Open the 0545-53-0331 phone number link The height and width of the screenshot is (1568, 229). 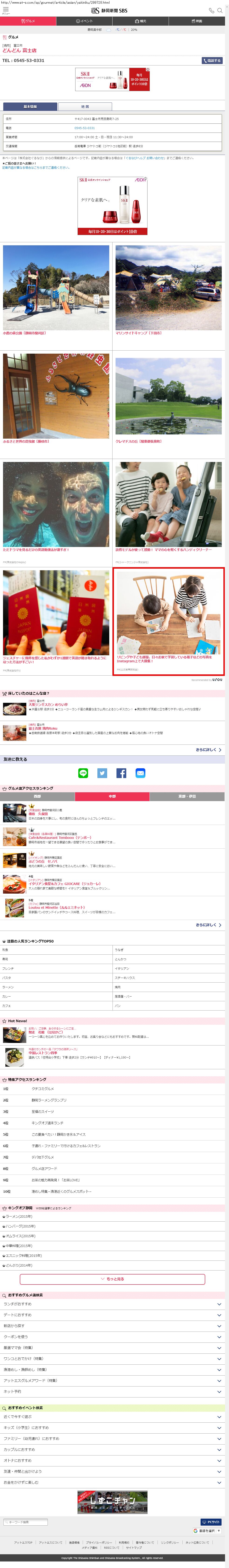tap(85, 128)
